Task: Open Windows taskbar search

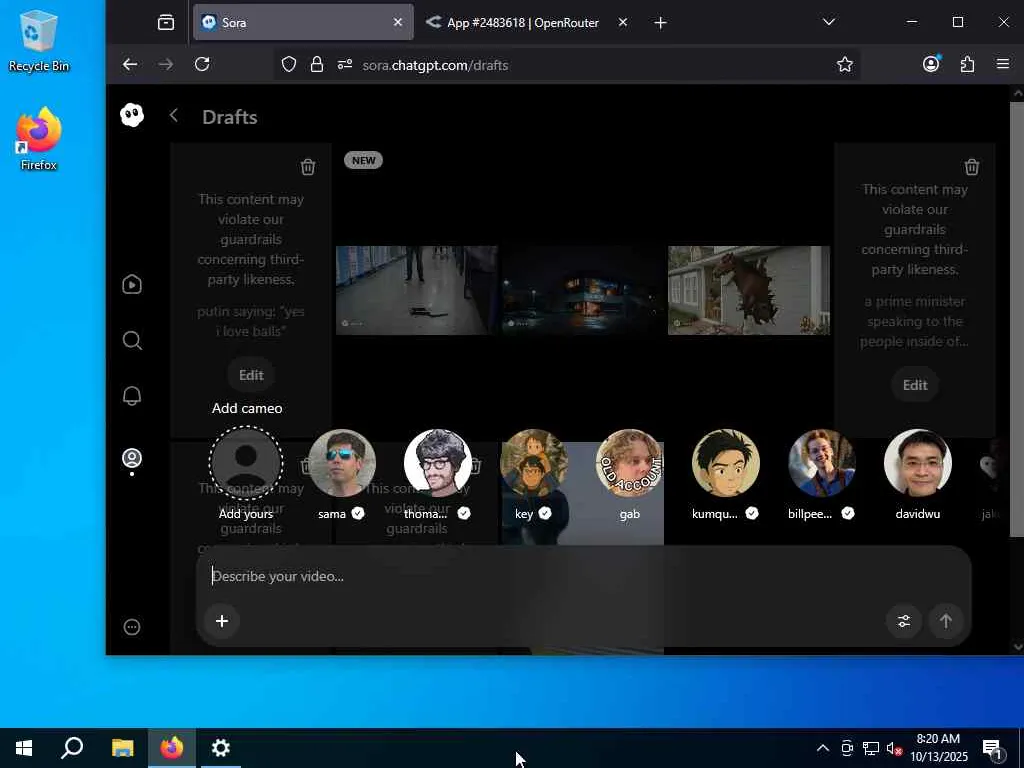Action: (72, 748)
